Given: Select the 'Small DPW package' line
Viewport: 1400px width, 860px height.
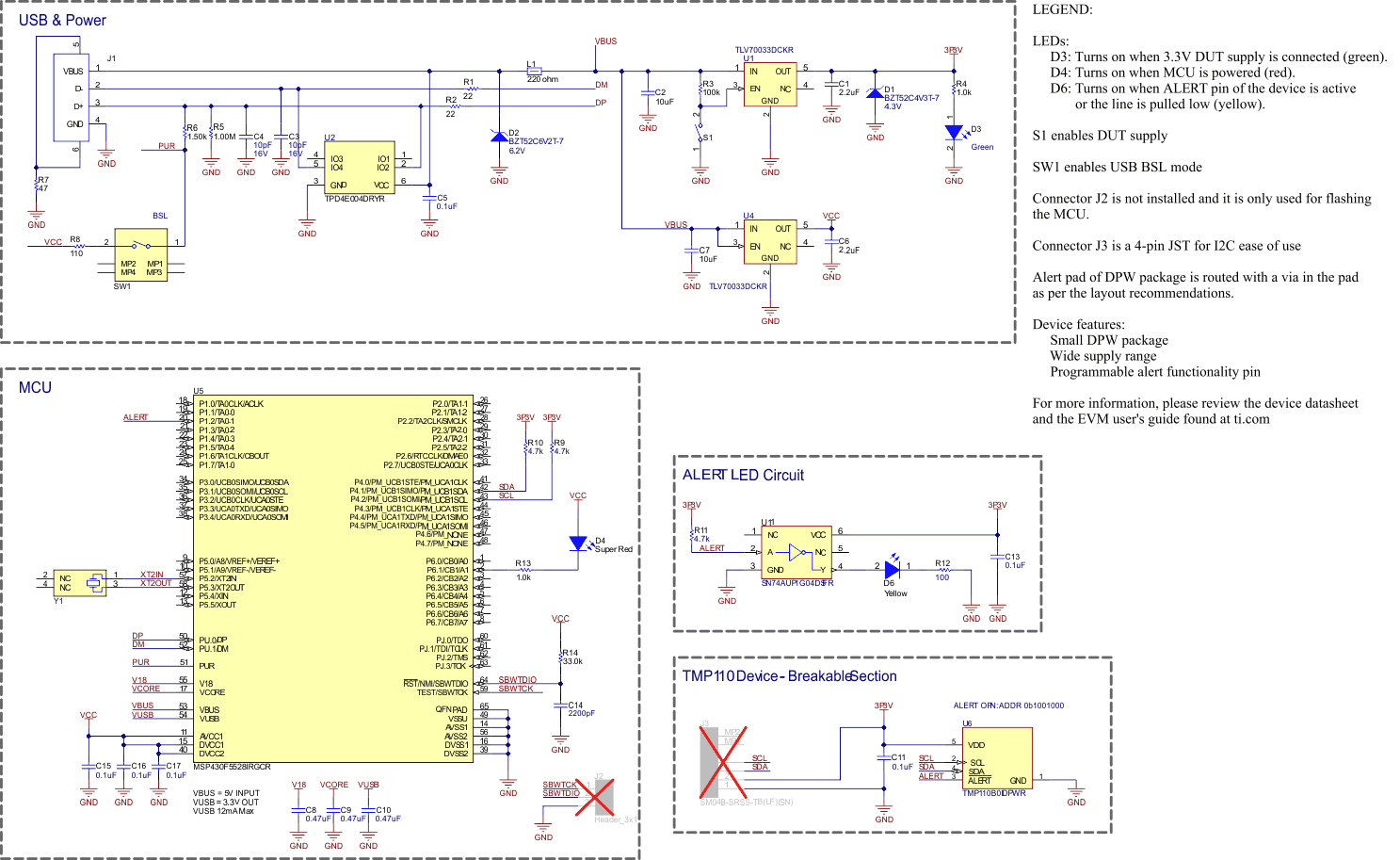Looking at the screenshot, I should click(1109, 340).
